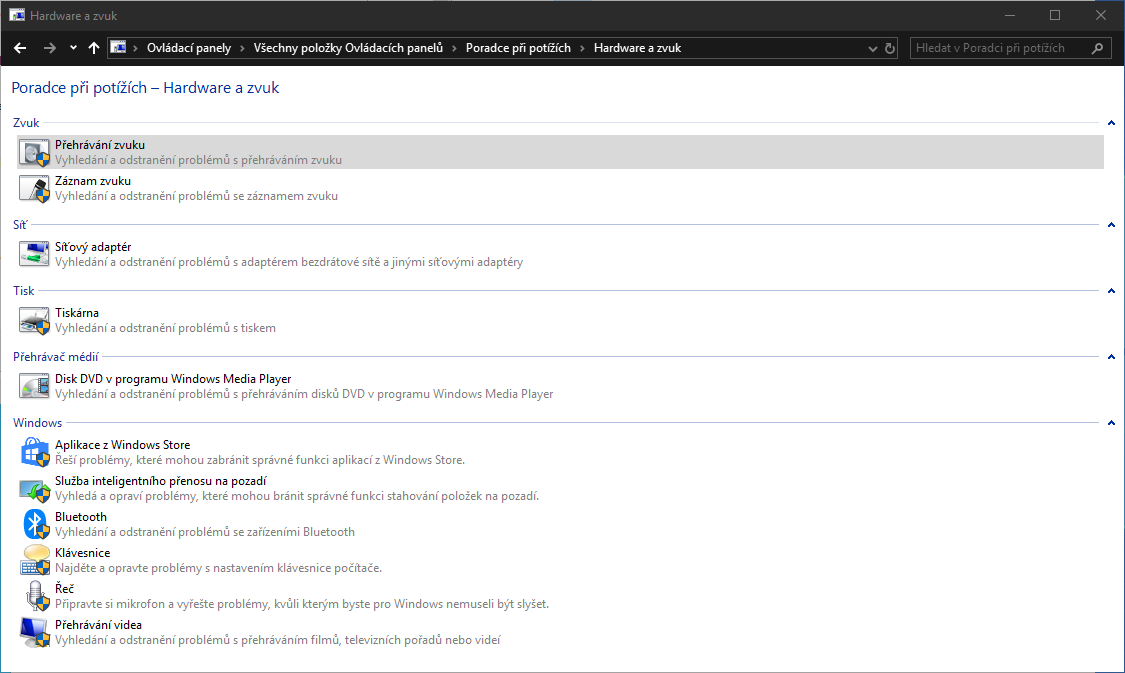Click the Přehrávání zvuku speaker icon
This screenshot has height=673, width=1125.
(x=35, y=152)
